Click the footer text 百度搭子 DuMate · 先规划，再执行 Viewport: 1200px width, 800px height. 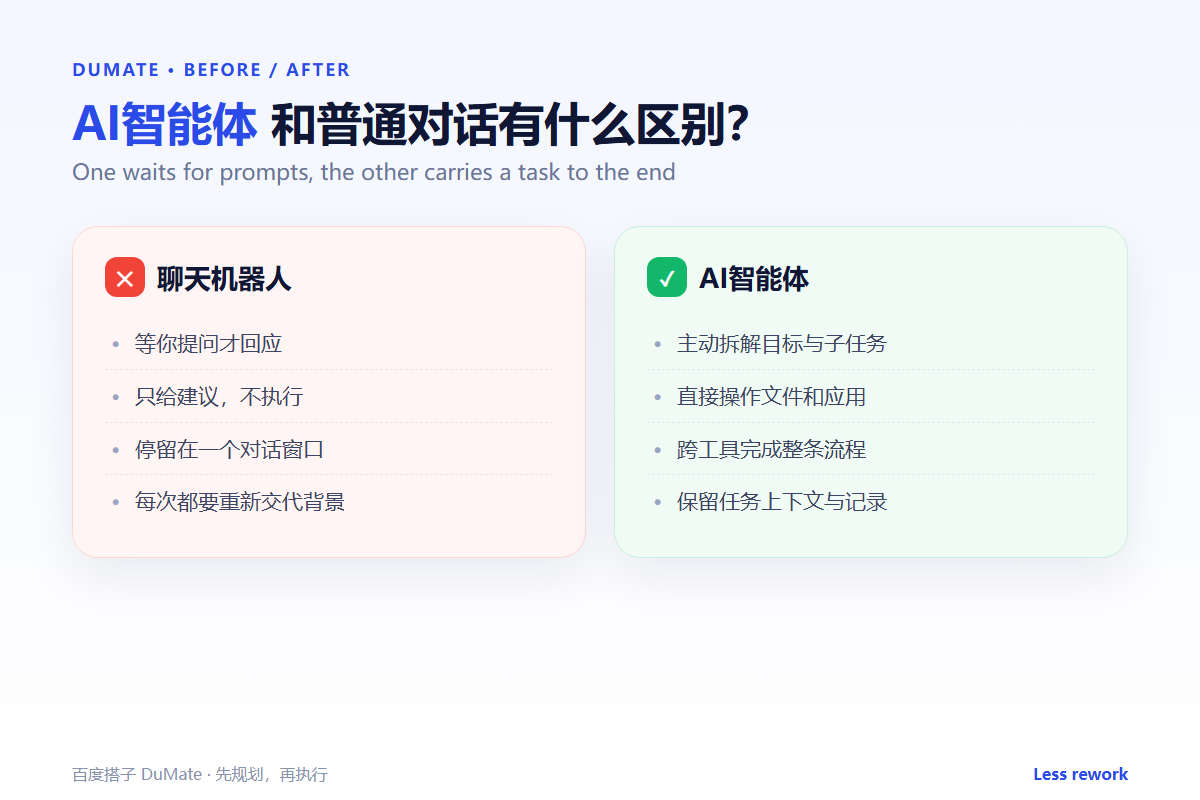click(x=200, y=774)
